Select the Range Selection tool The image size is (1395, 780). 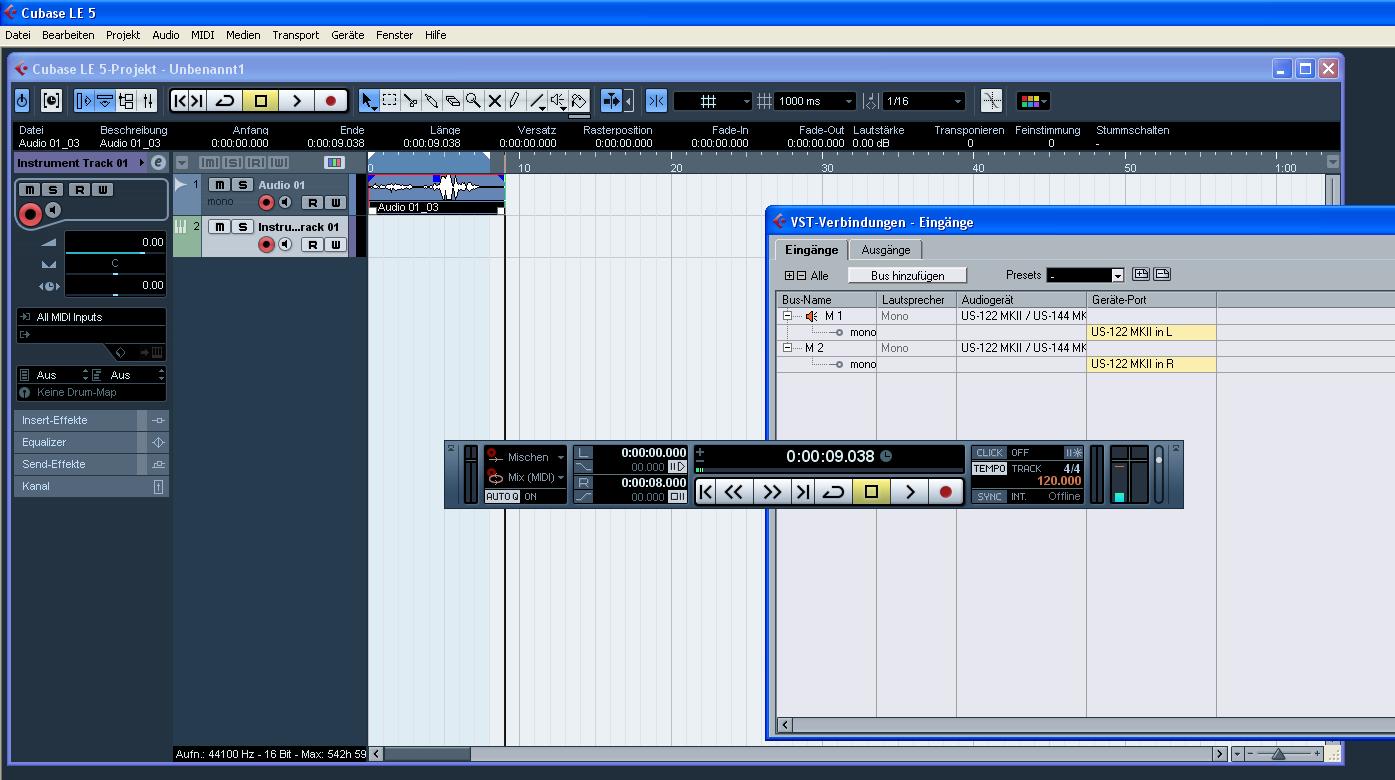pos(389,101)
